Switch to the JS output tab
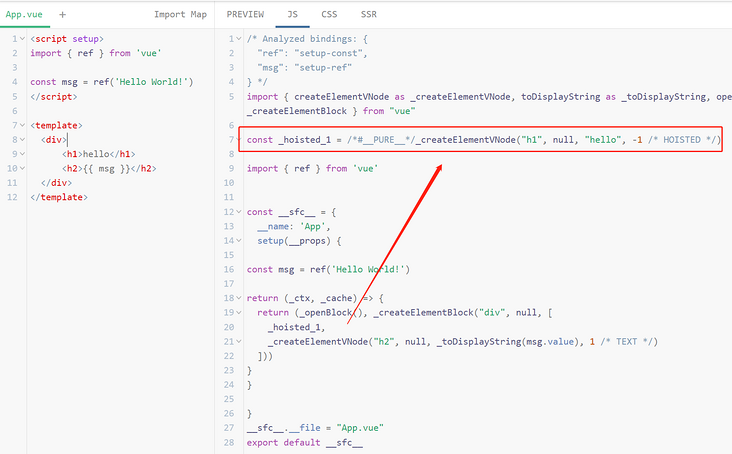The width and height of the screenshot is (732, 454). (293, 14)
